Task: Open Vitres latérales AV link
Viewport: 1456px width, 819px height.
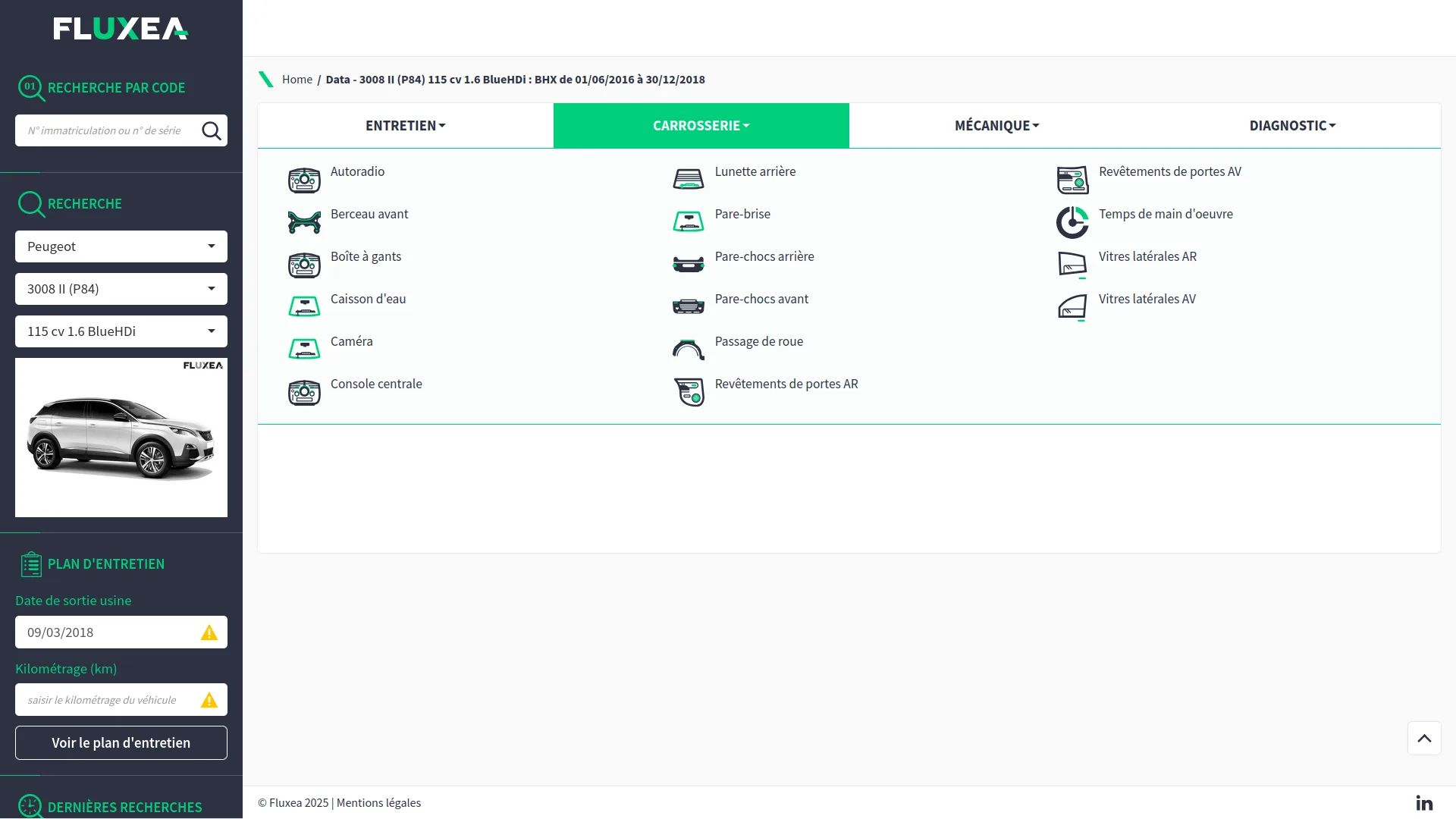Action: pyautogui.click(x=1147, y=299)
